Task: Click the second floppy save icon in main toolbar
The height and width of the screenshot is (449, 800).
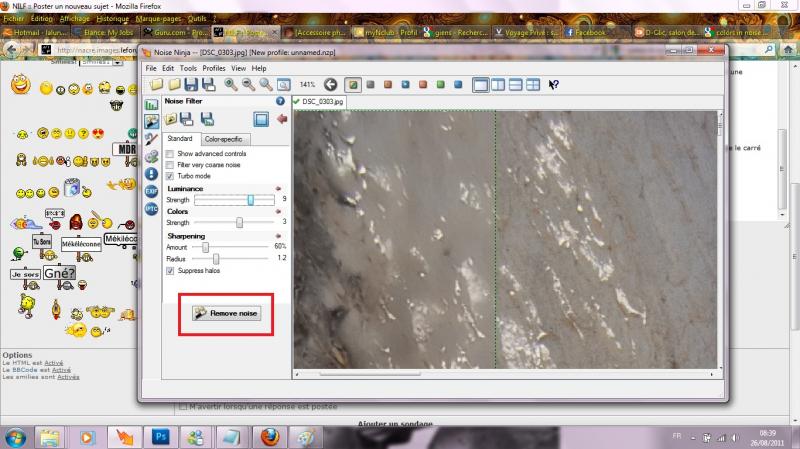Action: [209, 85]
